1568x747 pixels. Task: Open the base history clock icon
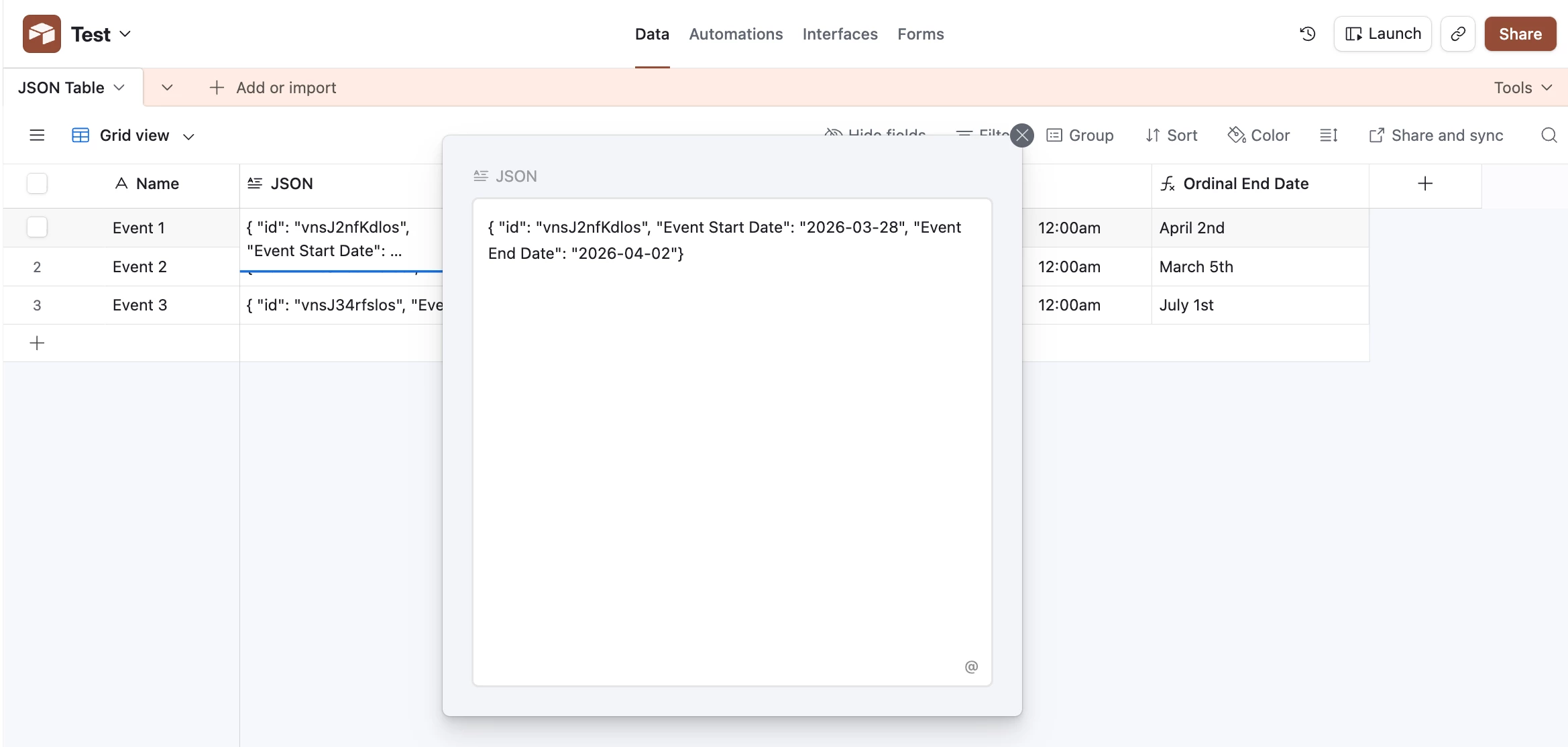(1307, 34)
